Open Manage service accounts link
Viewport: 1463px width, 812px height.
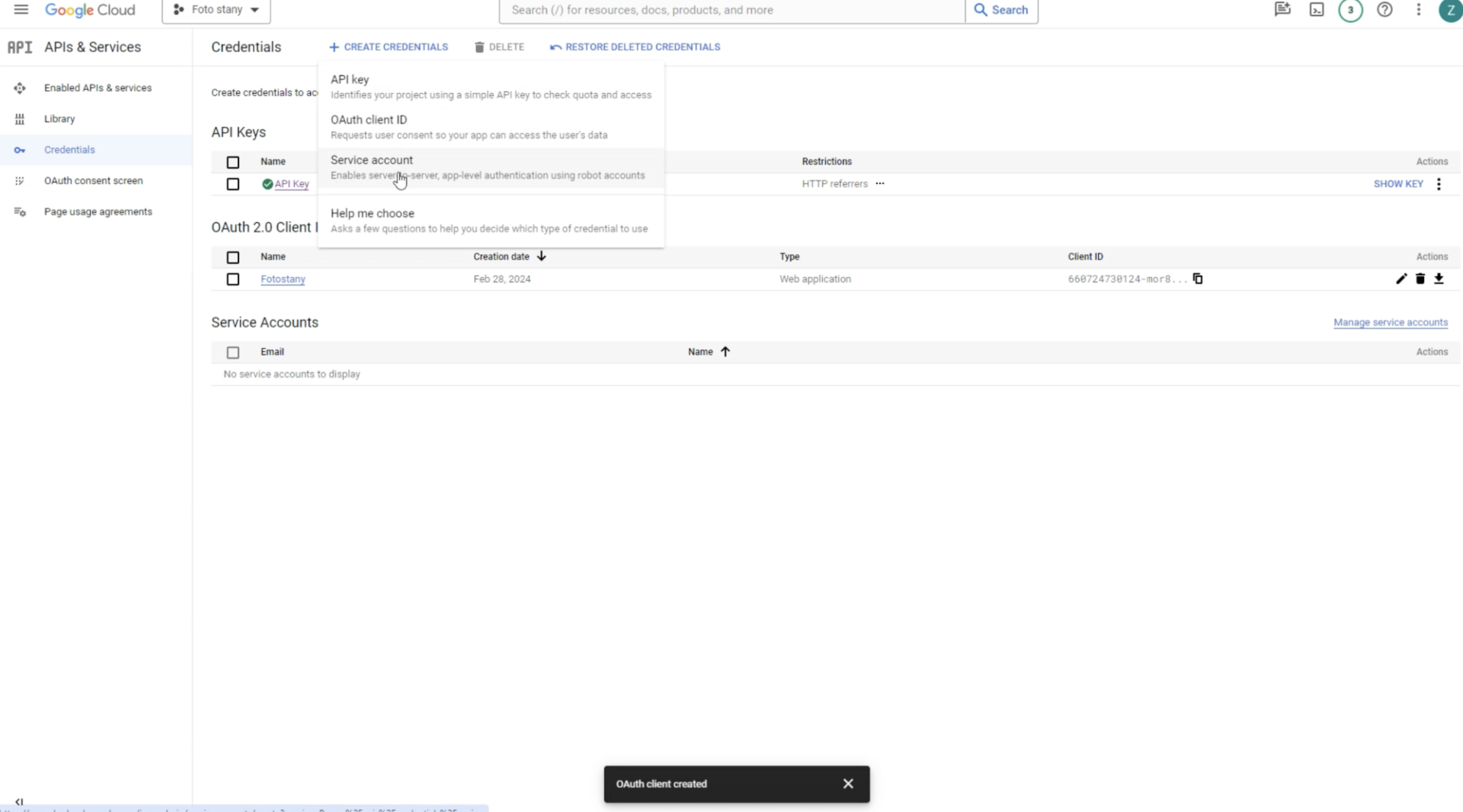tap(1391, 323)
